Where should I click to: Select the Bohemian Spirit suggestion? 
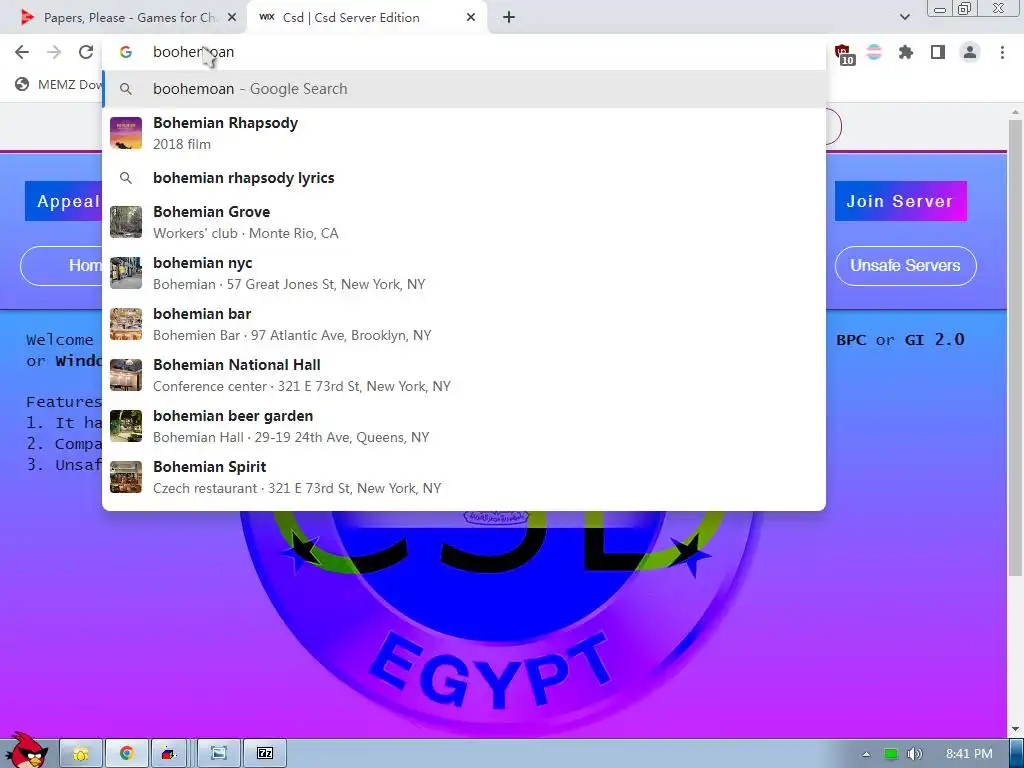464,477
